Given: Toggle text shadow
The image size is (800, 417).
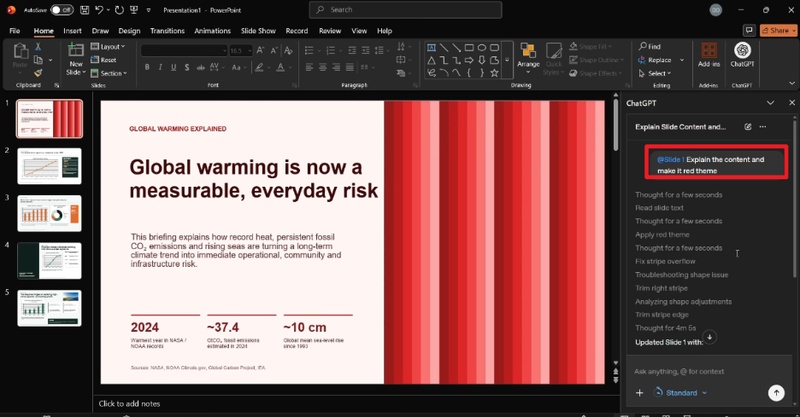Looking at the screenshot, I should (187, 67).
